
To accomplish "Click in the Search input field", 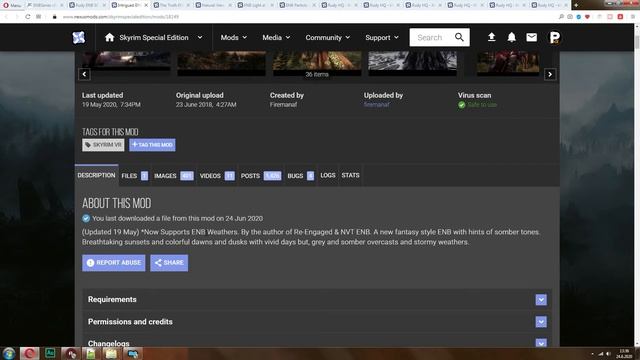I will 431,38.
